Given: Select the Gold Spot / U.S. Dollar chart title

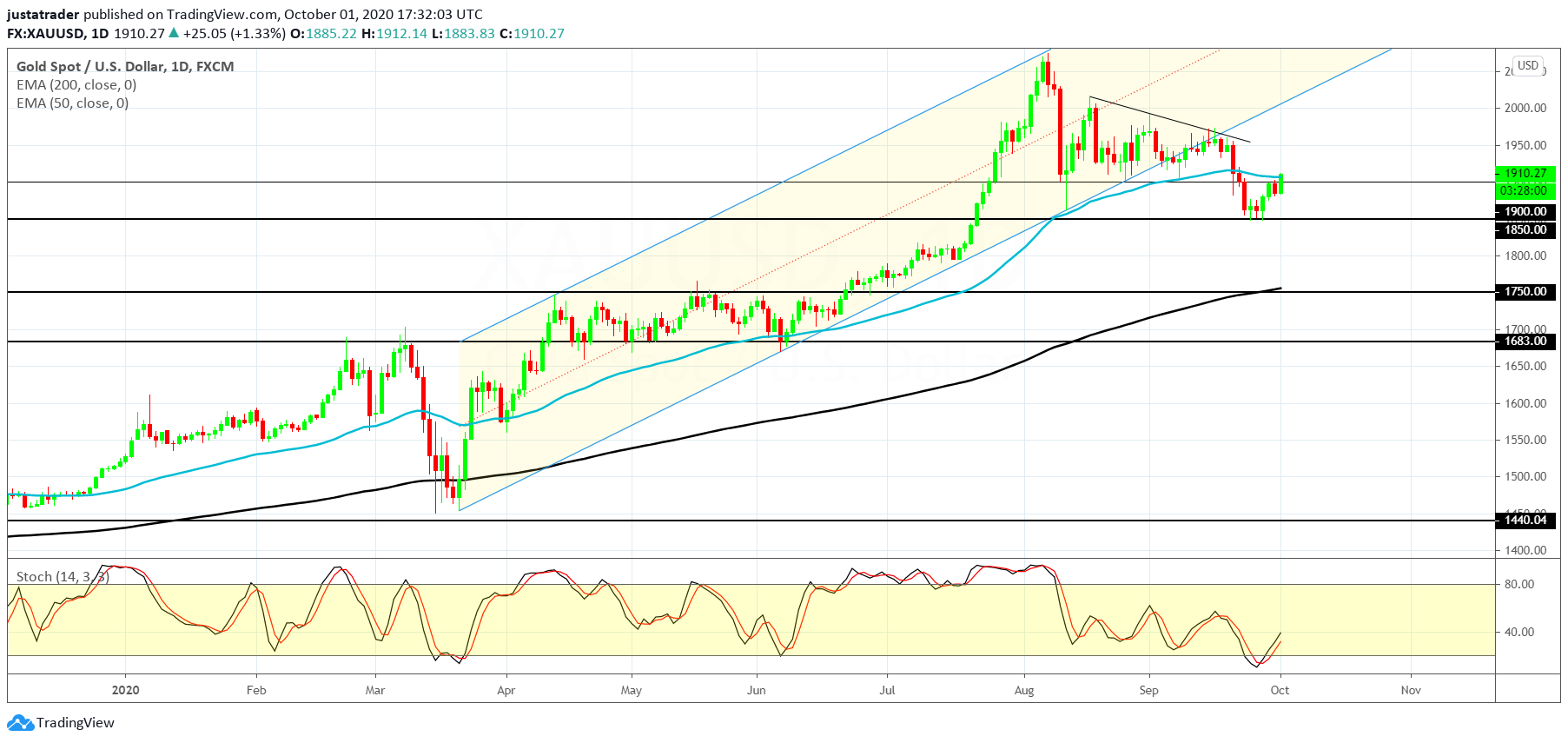Looking at the screenshot, I should click(x=125, y=67).
